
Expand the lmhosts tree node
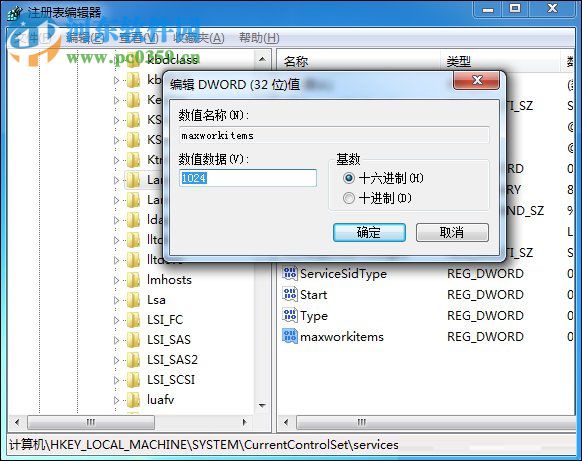116,280
